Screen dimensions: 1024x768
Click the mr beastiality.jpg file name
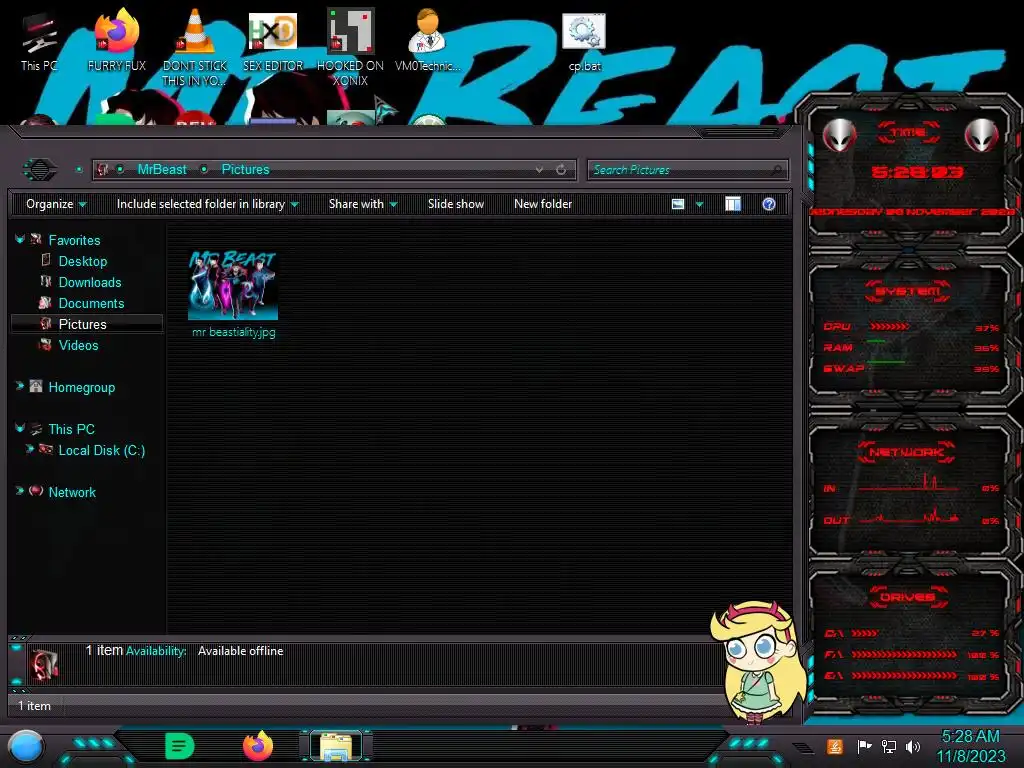pyautogui.click(x=234, y=332)
